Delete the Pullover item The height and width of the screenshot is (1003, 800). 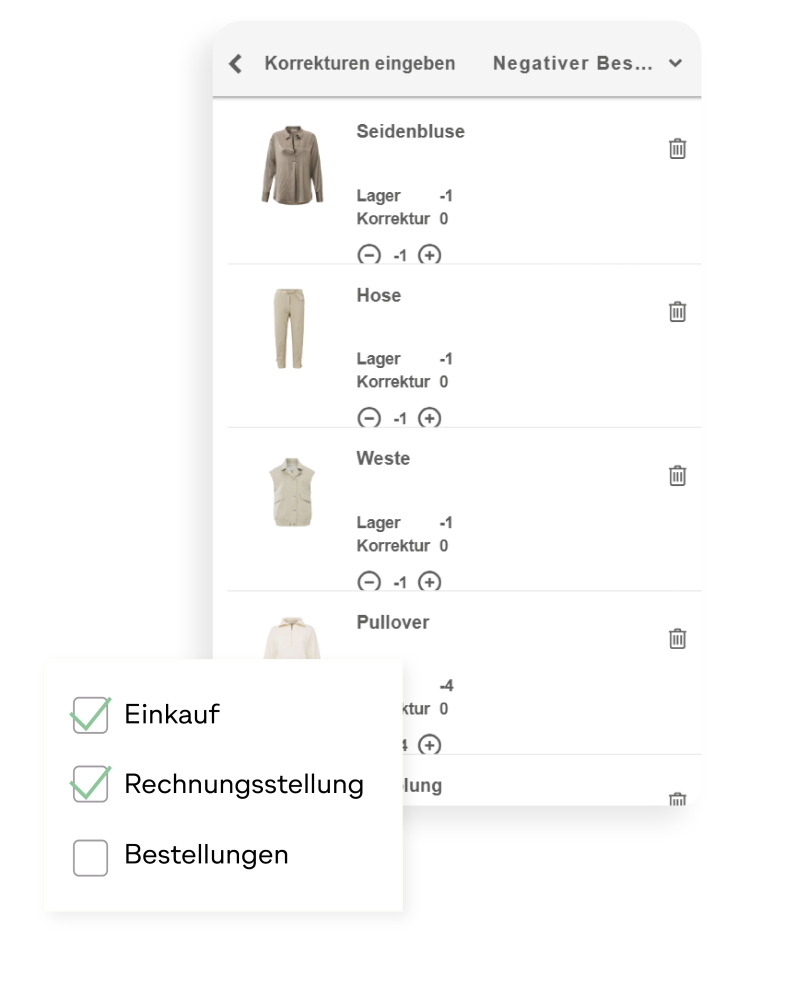pos(677,638)
